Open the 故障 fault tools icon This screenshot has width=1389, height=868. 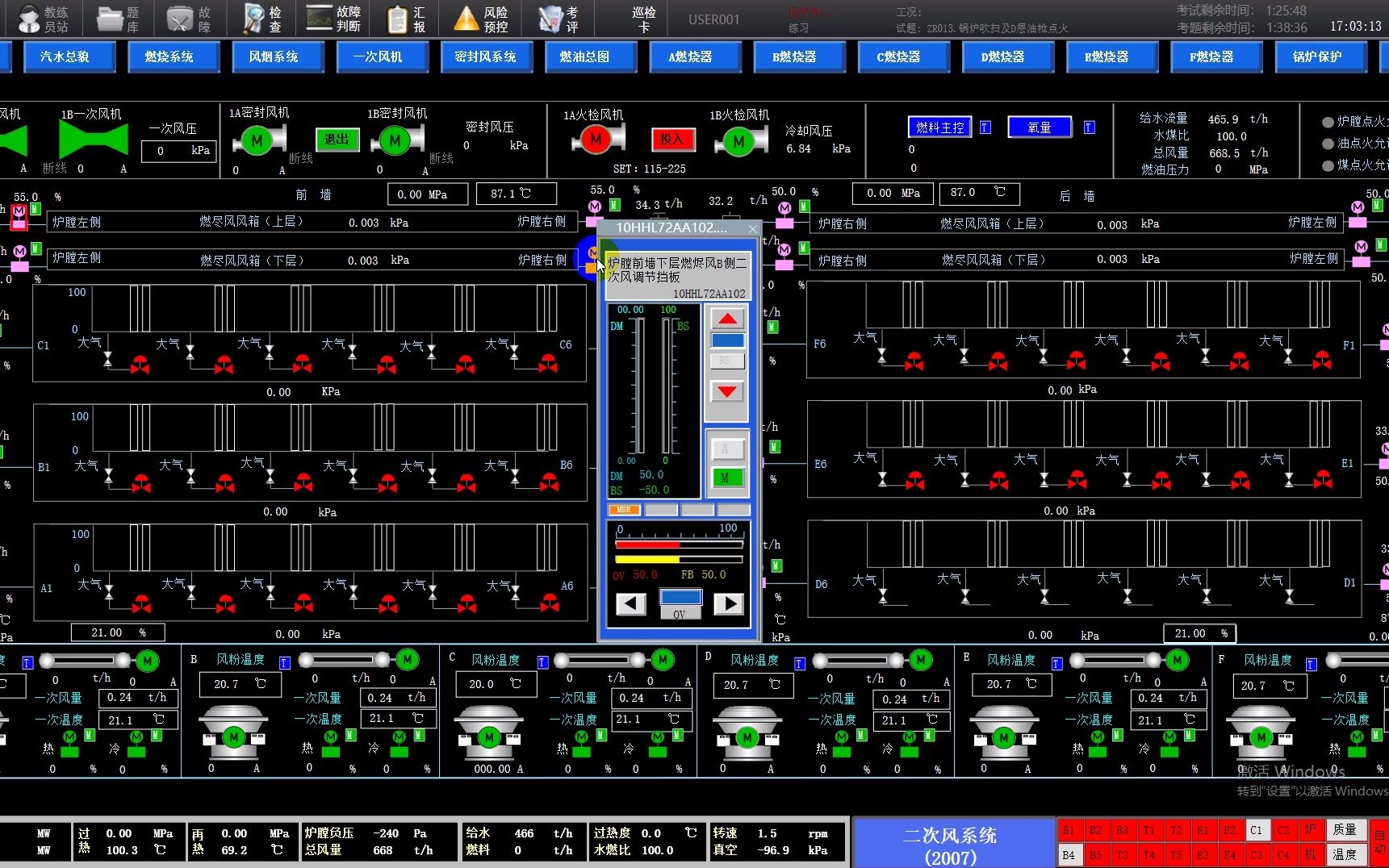179,18
